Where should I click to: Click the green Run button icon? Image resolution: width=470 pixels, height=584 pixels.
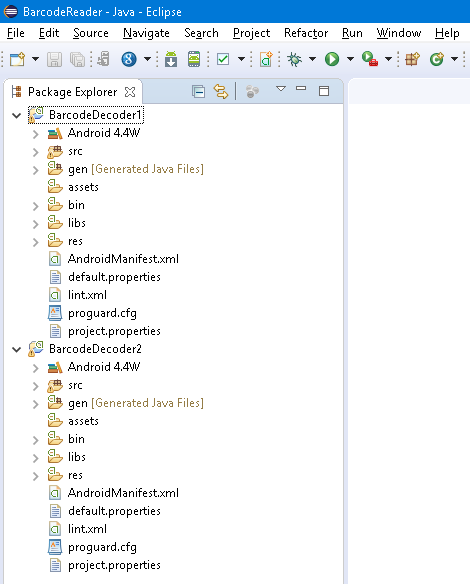point(332,59)
